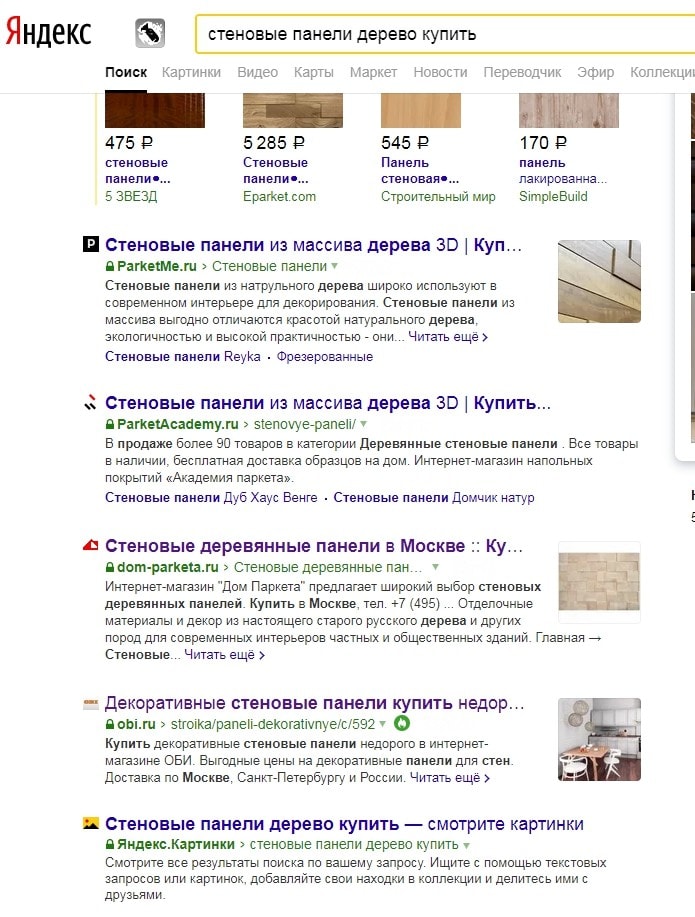The height and width of the screenshot is (917, 695).
Task: Click the red dom-parketa.ru favicon
Action: [91, 546]
